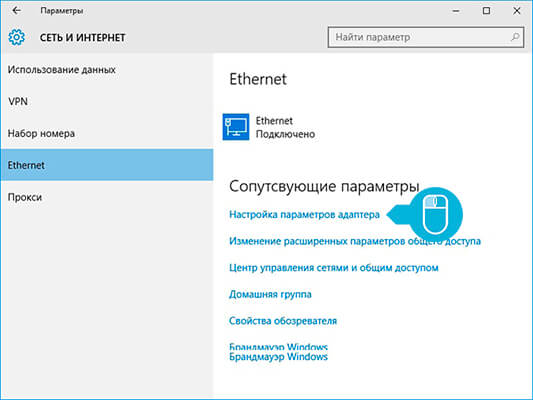Viewport: 533px width, 400px height.
Task: Open Свойства обозревателя link
Action: click(x=283, y=320)
